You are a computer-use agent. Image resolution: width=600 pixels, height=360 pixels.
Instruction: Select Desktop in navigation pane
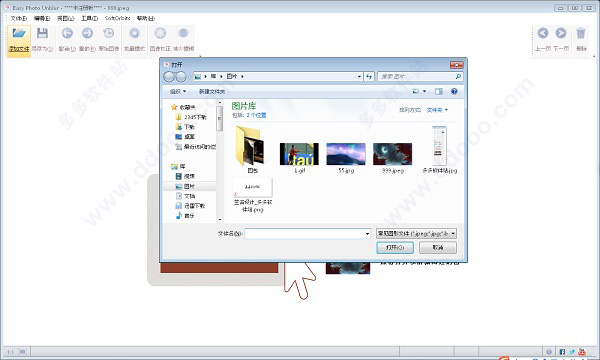pyautogui.click(x=185, y=137)
